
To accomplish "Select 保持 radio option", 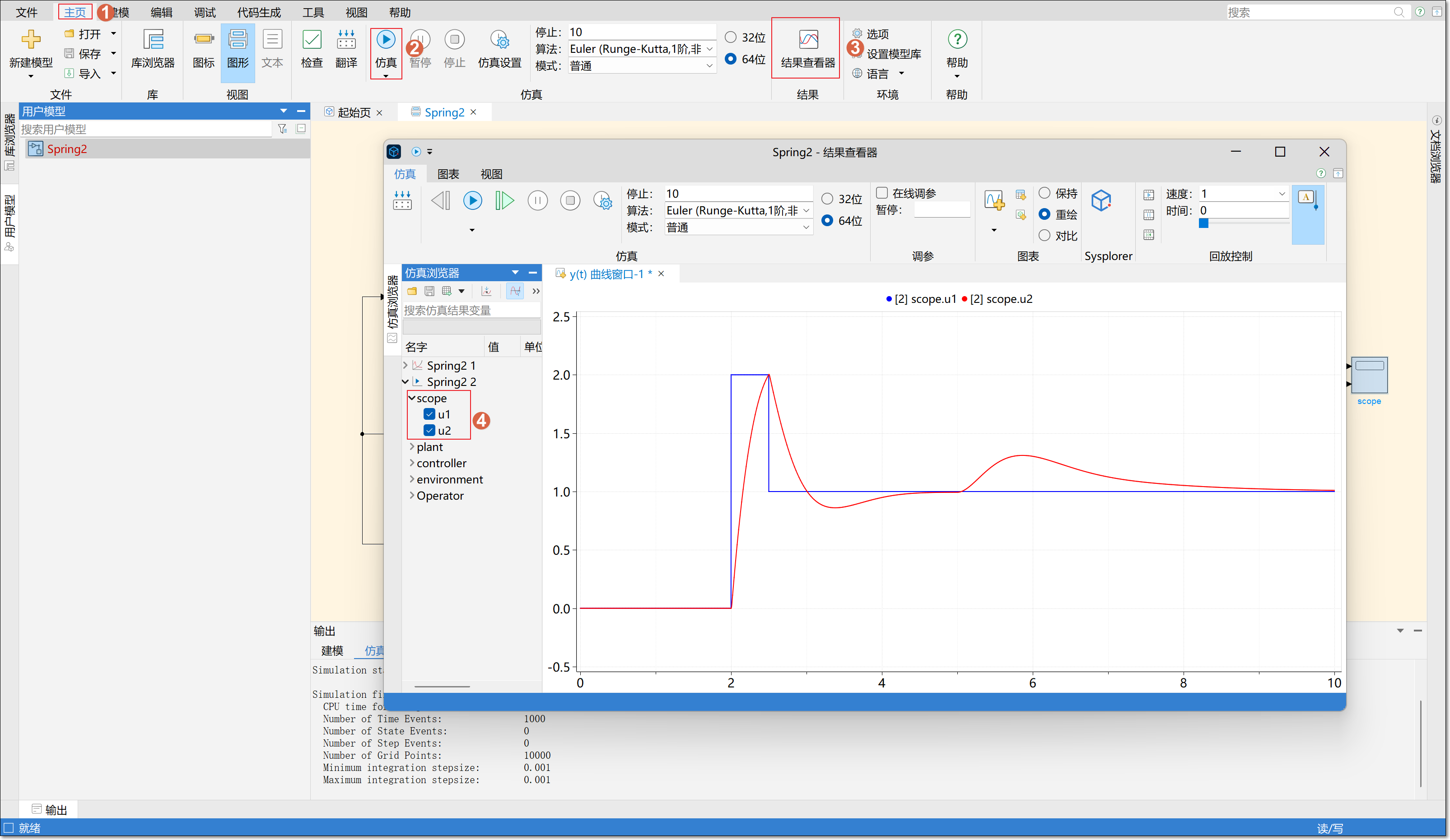I will tap(1044, 193).
